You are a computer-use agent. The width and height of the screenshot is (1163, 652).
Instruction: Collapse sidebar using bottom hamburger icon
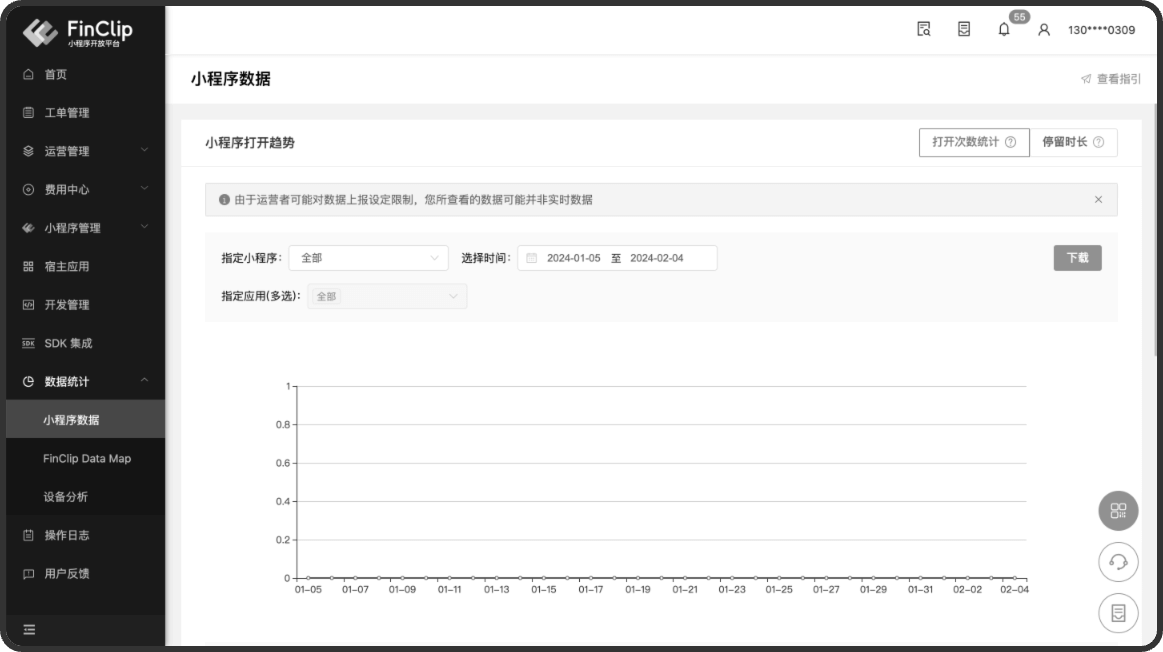coord(29,629)
